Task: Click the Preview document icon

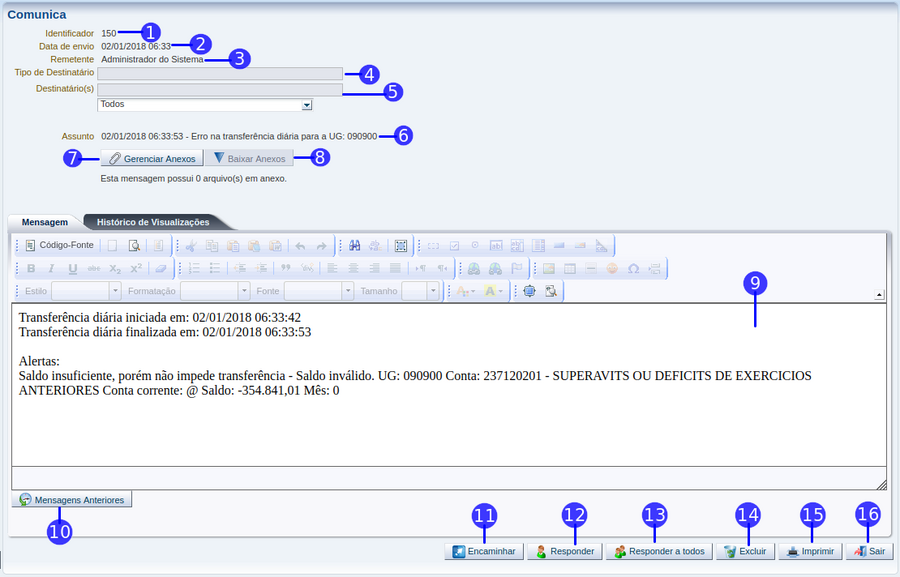Action: 134,245
